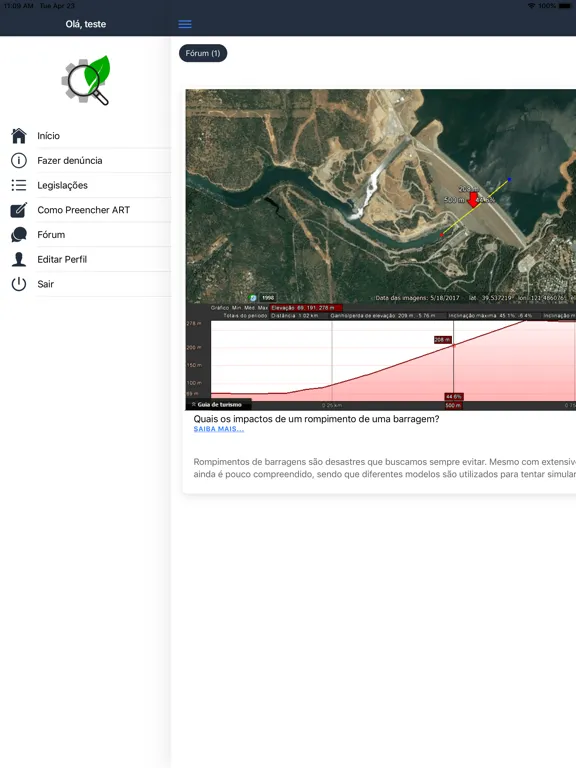The image size is (576, 768).
Task: Click the Olá, teste greeting
Action: click(x=86, y=24)
